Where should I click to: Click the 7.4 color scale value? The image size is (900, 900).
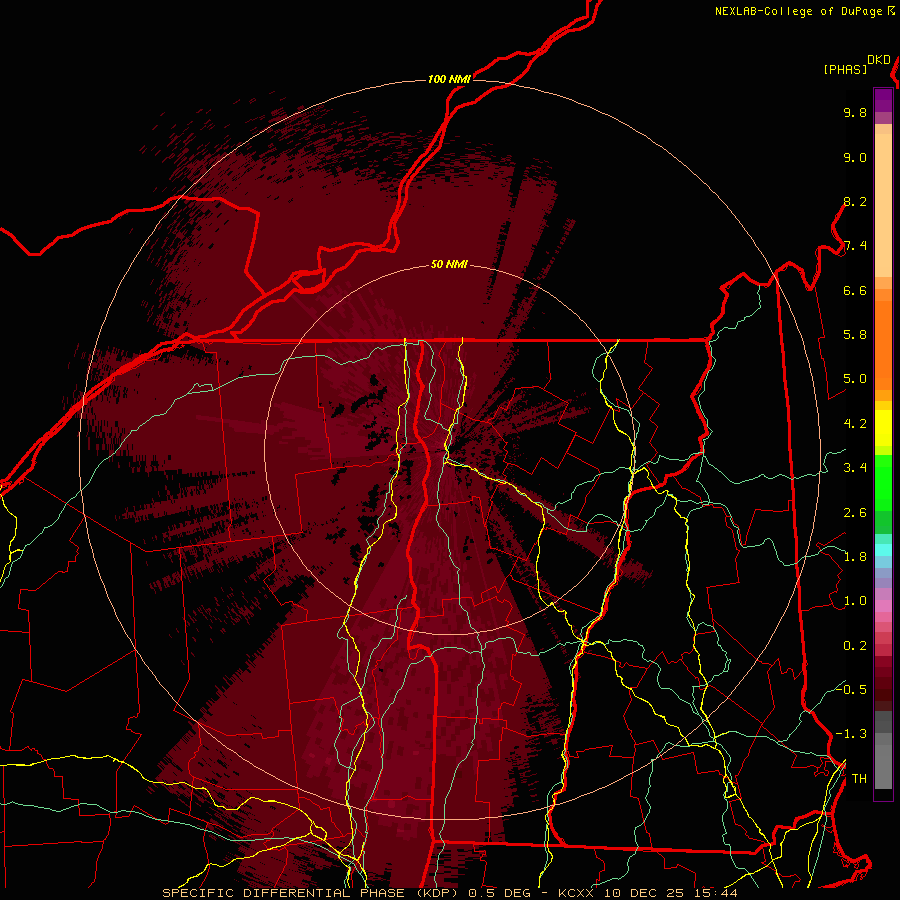point(855,246)
